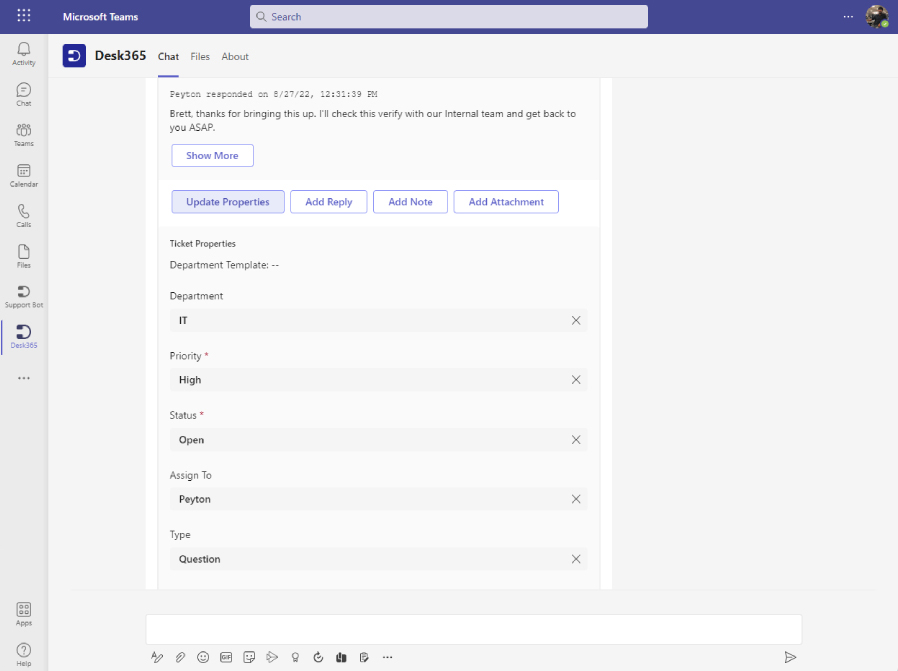Click the Loop or Approvals icon in compose bar
Viewport: 898px width, 671px height.
tap(318, 657)
